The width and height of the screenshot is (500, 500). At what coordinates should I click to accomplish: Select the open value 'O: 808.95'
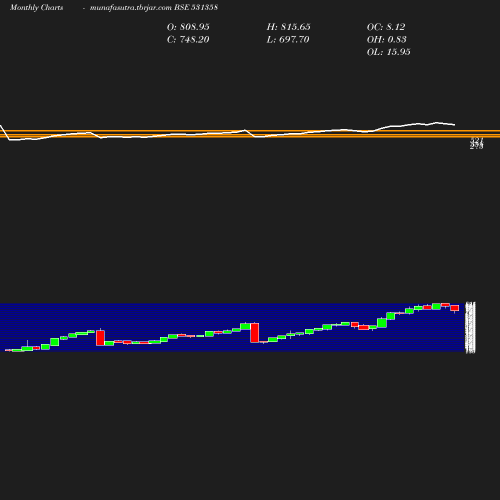[x=188, y=27]
